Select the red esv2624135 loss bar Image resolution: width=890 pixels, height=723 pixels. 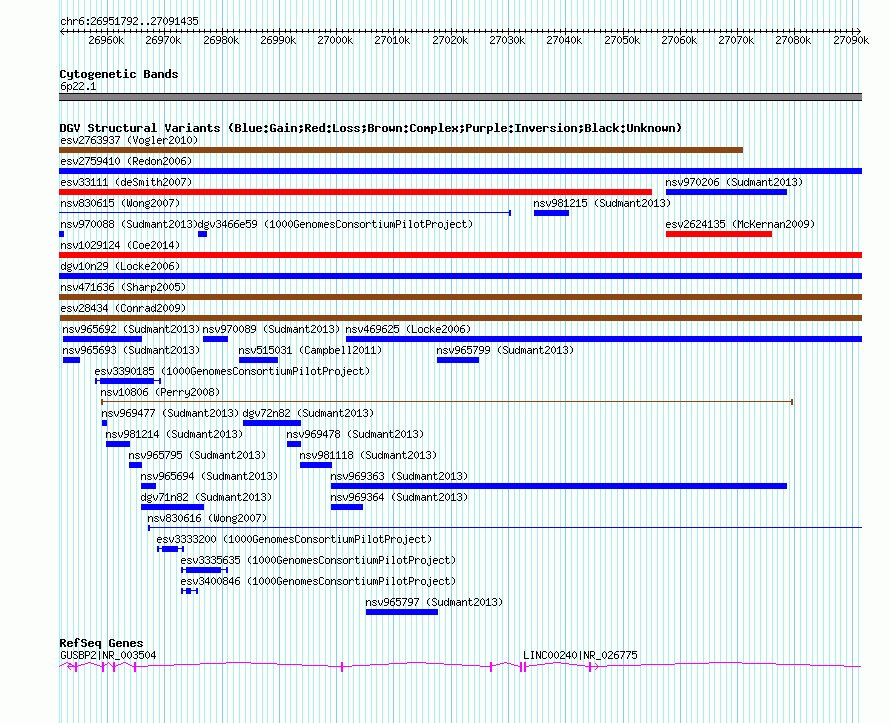click(719, 234)
